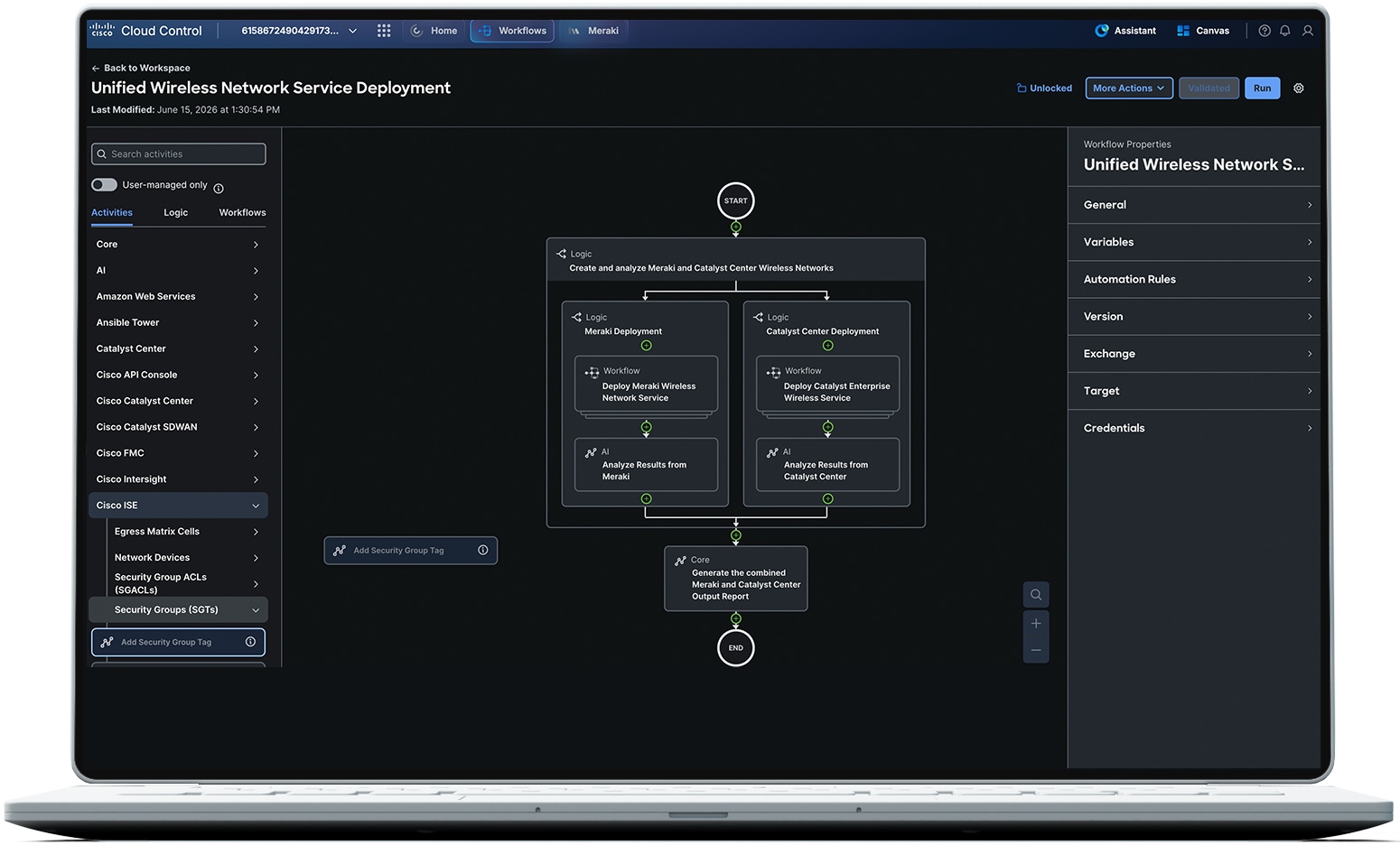Open Meraki in top navigation
The height and width of the screenshot is (845, 1400).
[593, 31]
